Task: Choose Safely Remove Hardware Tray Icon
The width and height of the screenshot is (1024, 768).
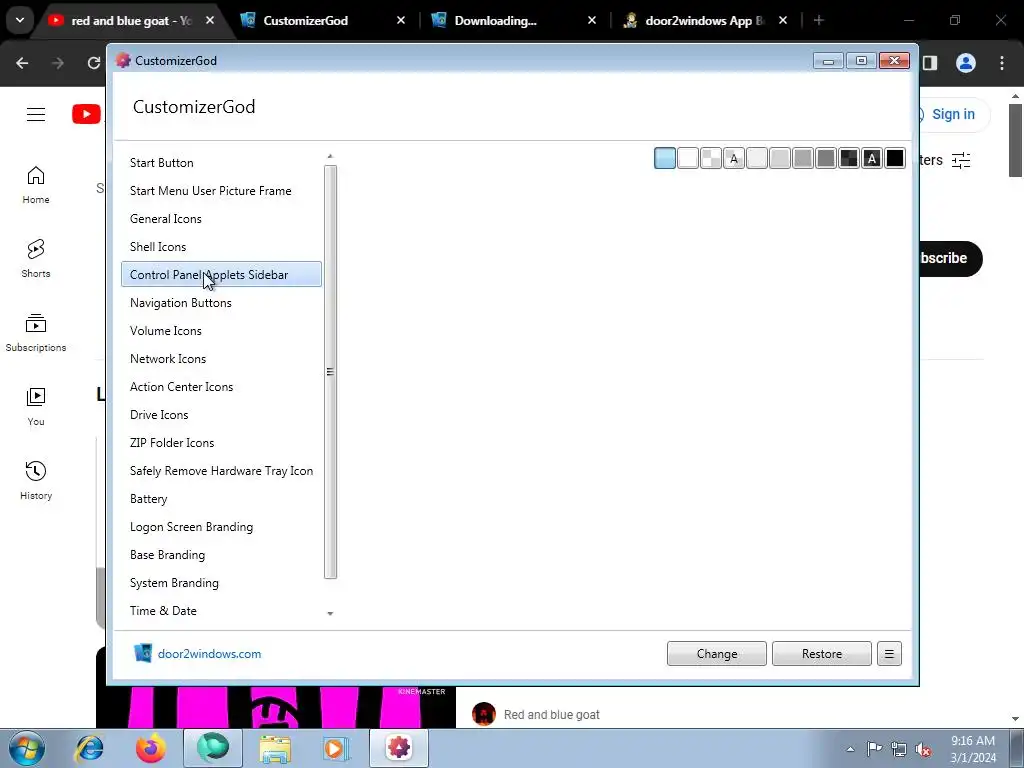Action: (221, 471)
